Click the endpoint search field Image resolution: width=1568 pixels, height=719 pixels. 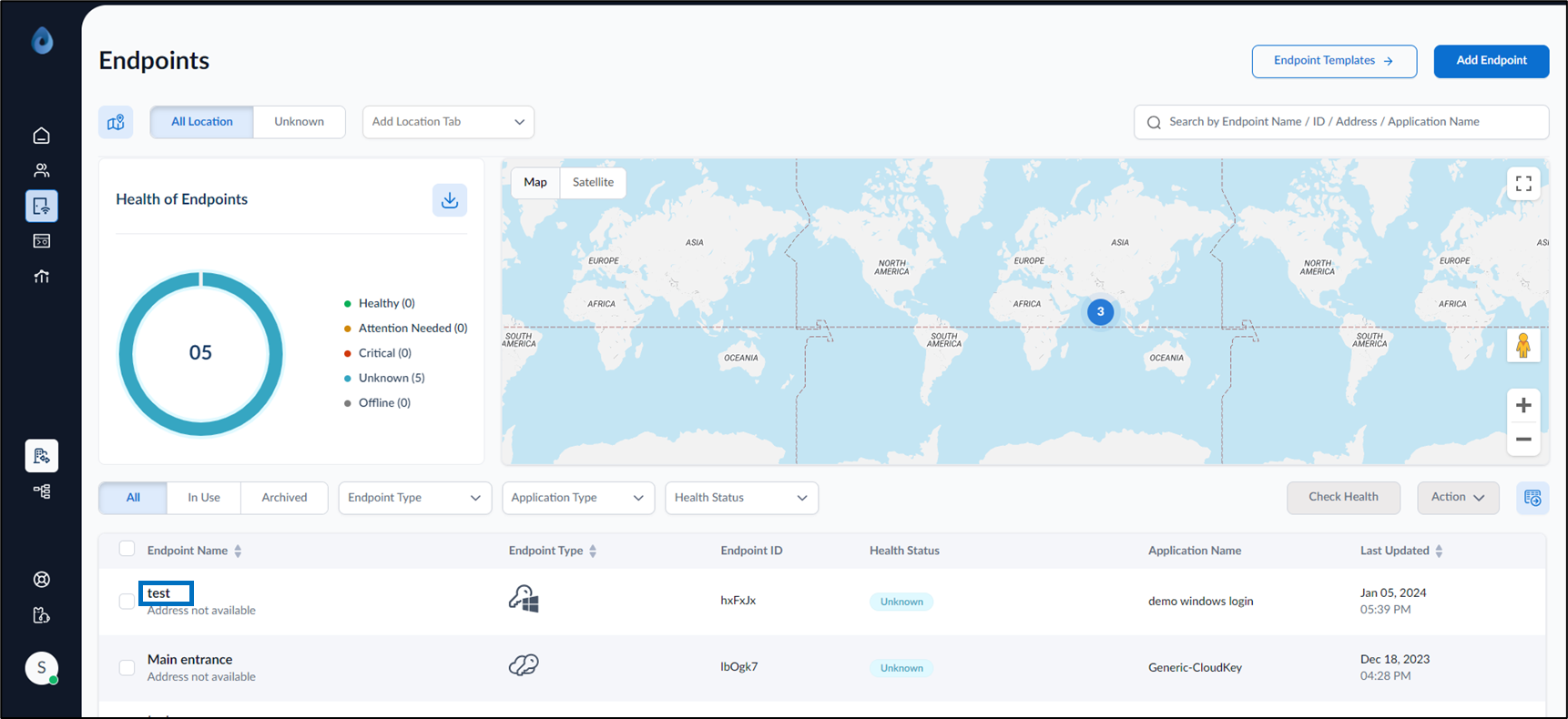tap(1341, 122)
